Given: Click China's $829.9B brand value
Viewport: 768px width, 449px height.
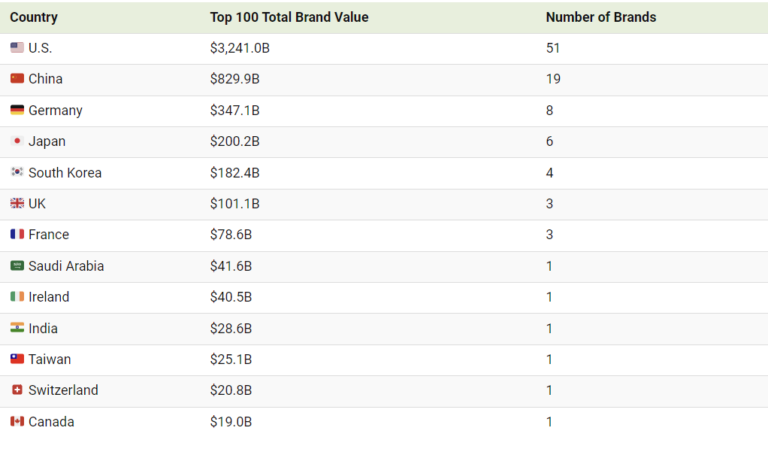Looking at the screenshot, I should (x=235, y=79).
